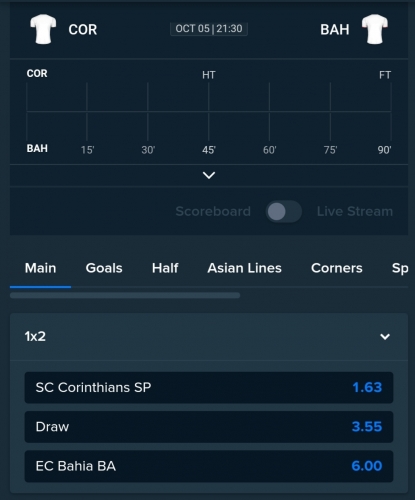Switch to the Goals tab
This screenshot has height=500, width=415.
click(x=104, y=268)
